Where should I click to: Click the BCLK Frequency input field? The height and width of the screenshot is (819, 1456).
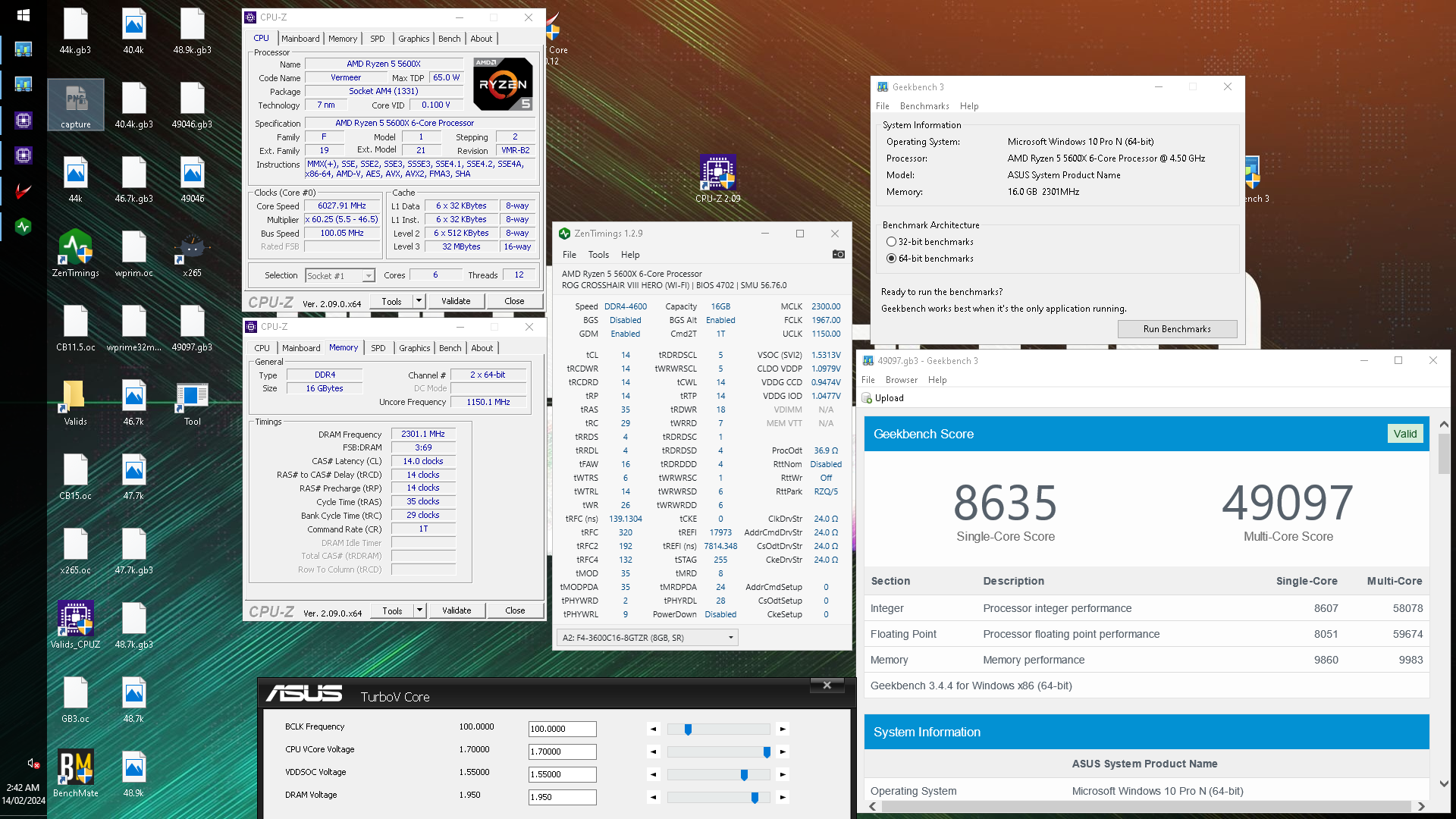point(562,729)
